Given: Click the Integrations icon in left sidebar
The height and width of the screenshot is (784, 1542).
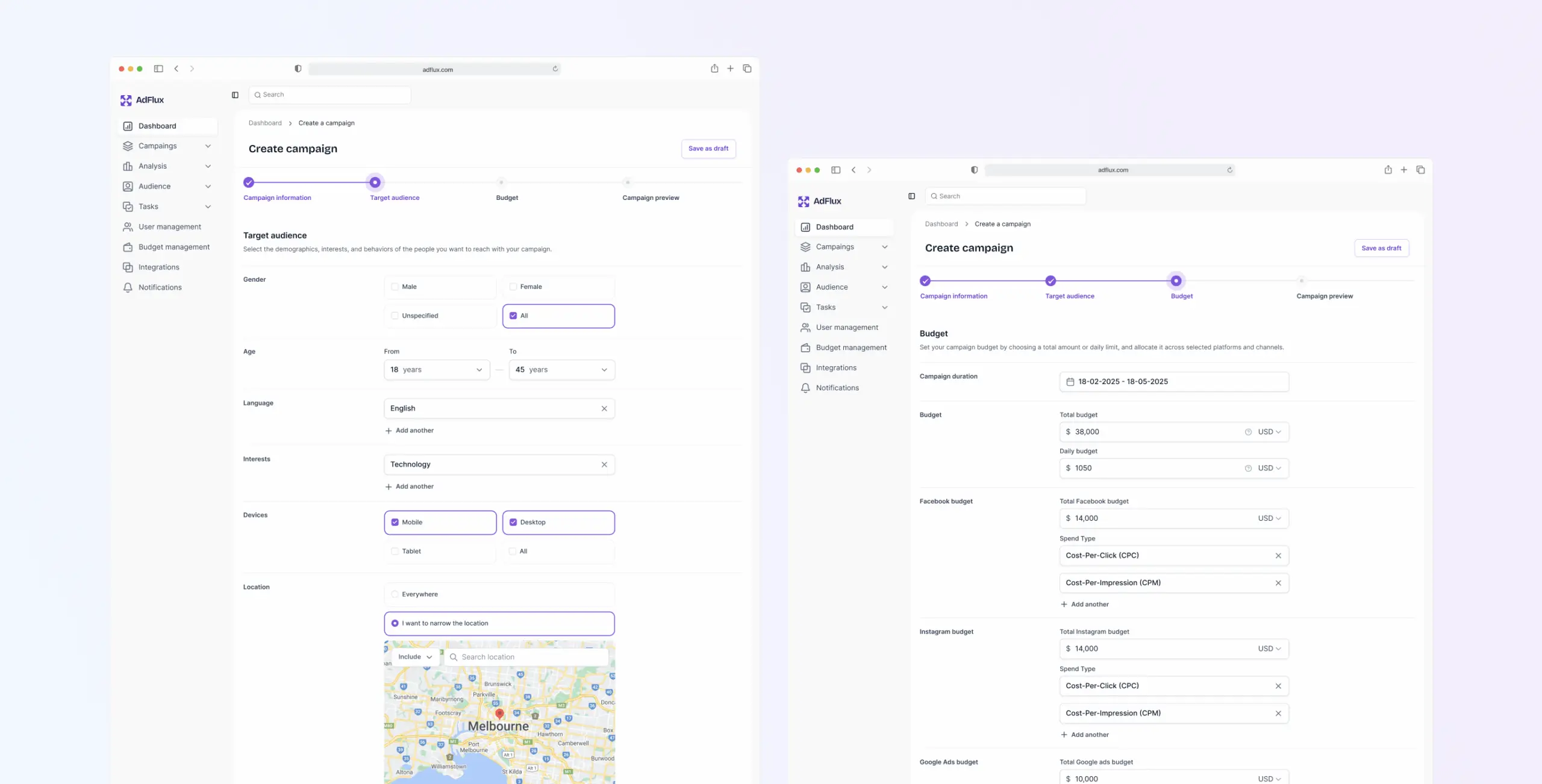Looking at the screenshot, I should coord(128,267).
